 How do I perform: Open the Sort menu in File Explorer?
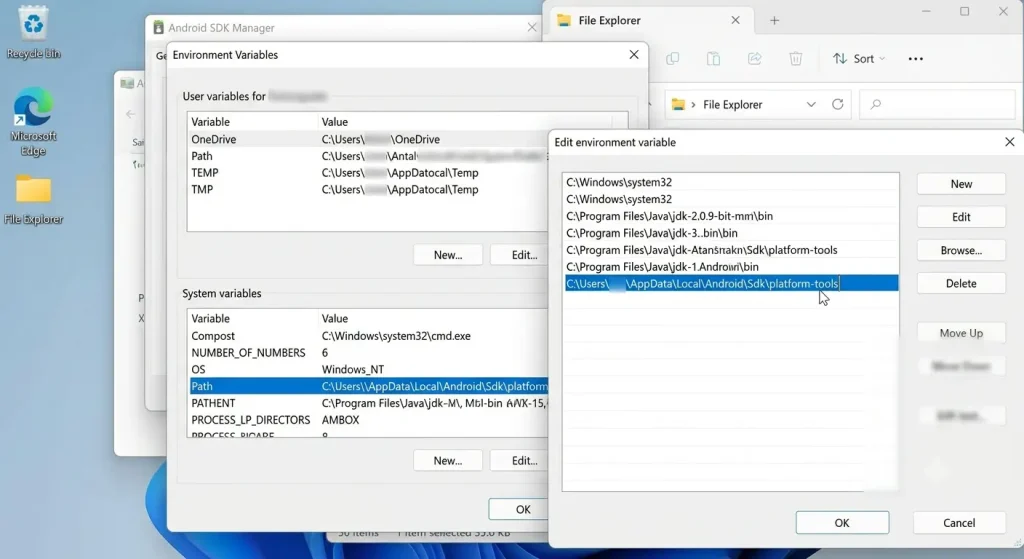[x=859, y=59]
